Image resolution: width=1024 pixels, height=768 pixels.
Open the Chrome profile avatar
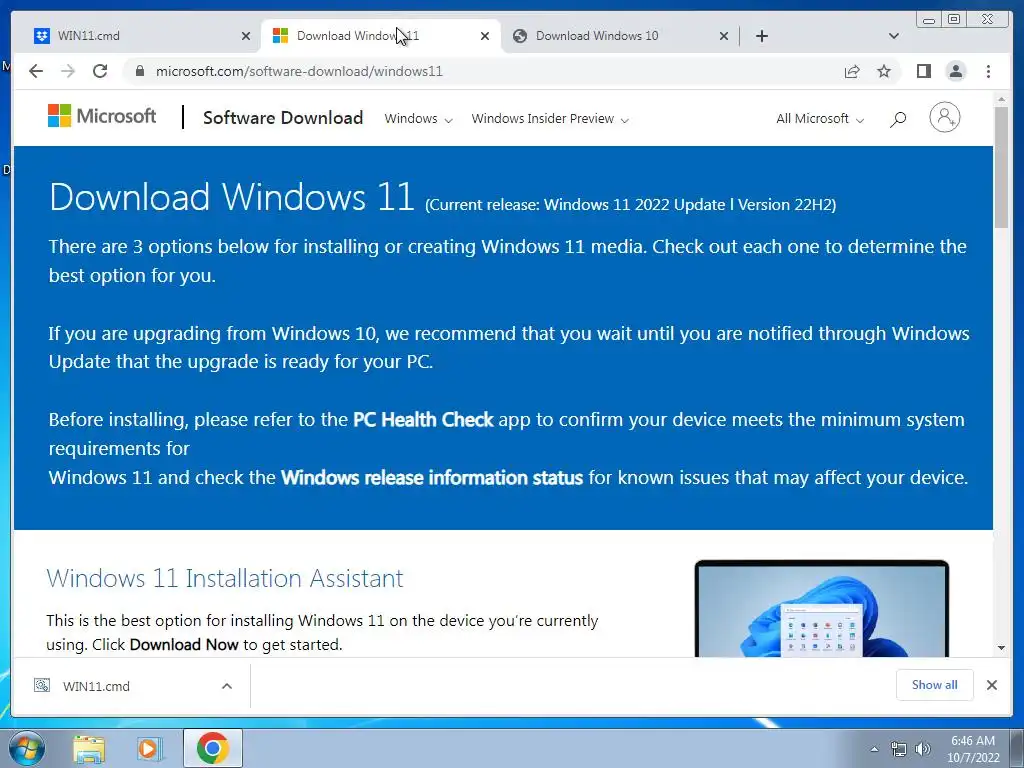[955, 71]
